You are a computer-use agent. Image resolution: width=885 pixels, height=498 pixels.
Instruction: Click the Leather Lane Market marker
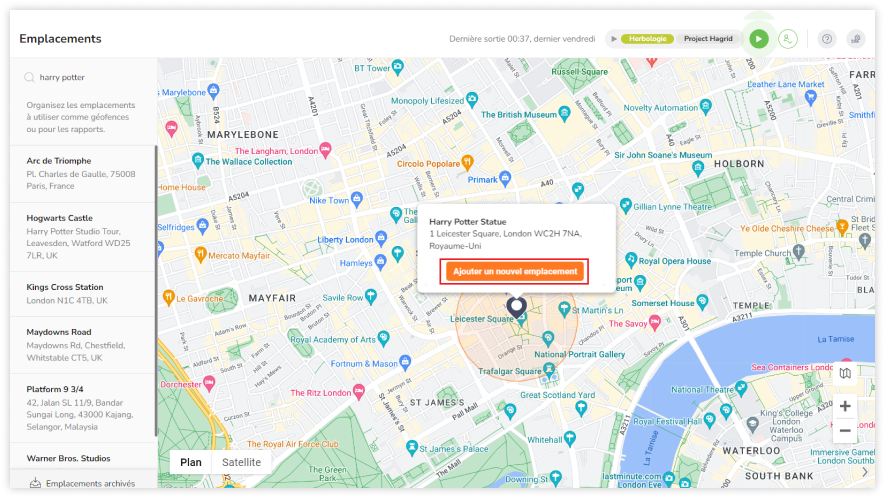coord(810,98)
